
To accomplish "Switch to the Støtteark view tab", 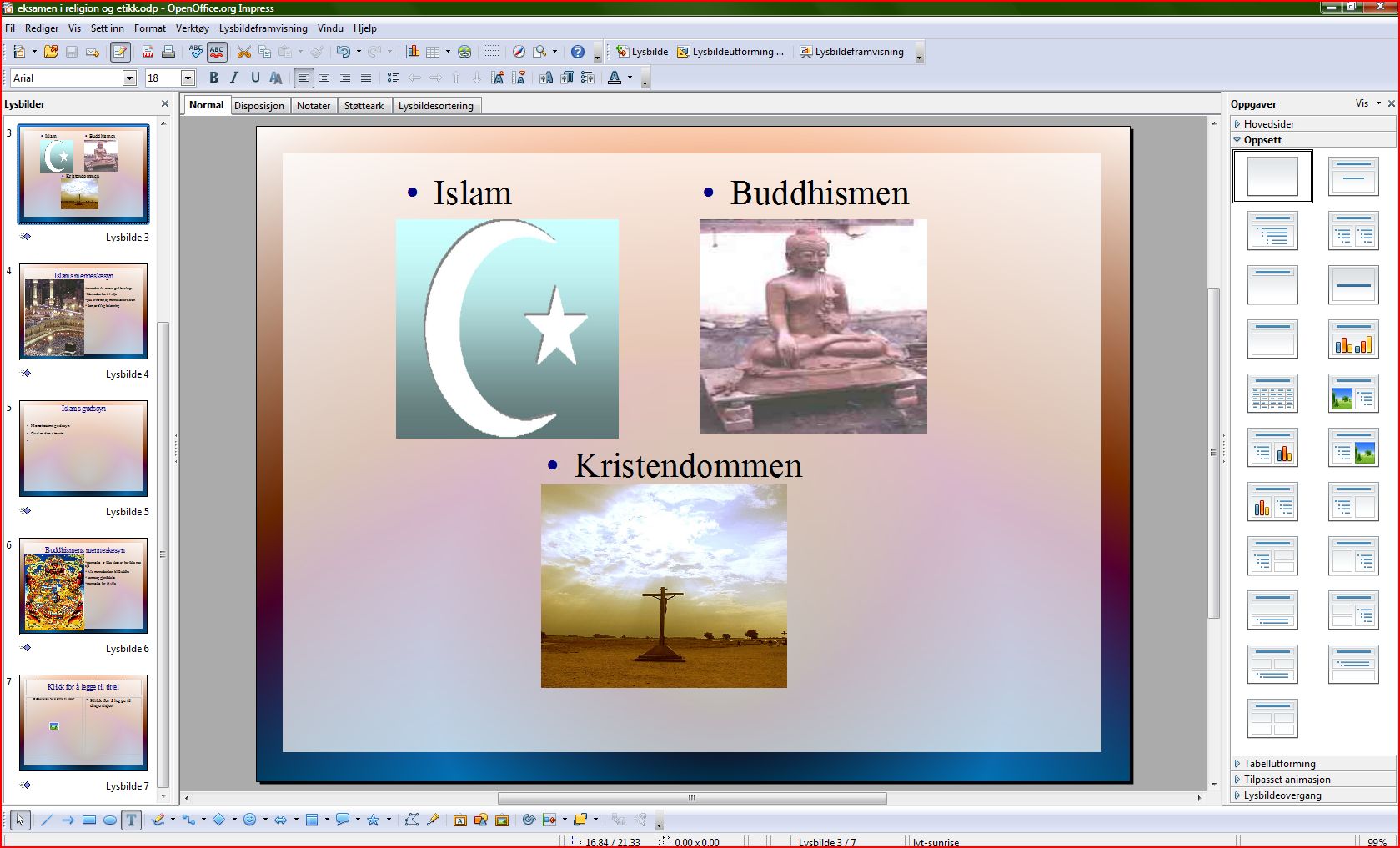I will [364, 105].
